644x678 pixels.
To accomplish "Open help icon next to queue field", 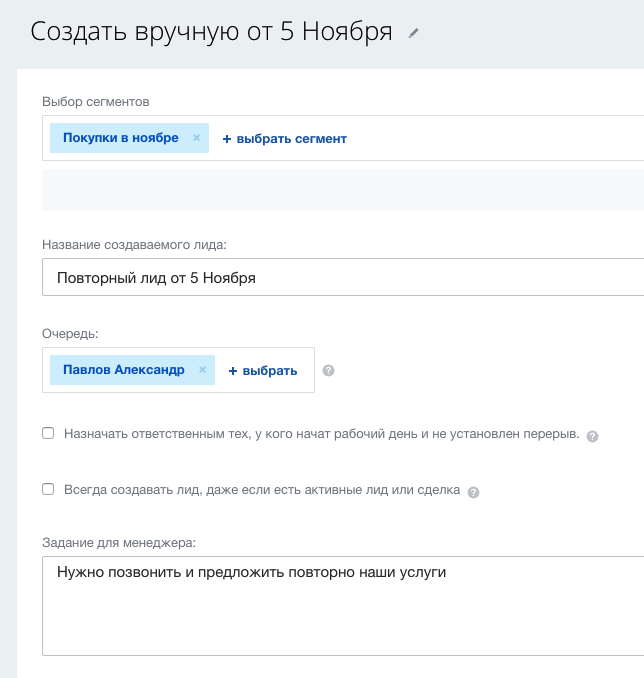I will 328,371.
